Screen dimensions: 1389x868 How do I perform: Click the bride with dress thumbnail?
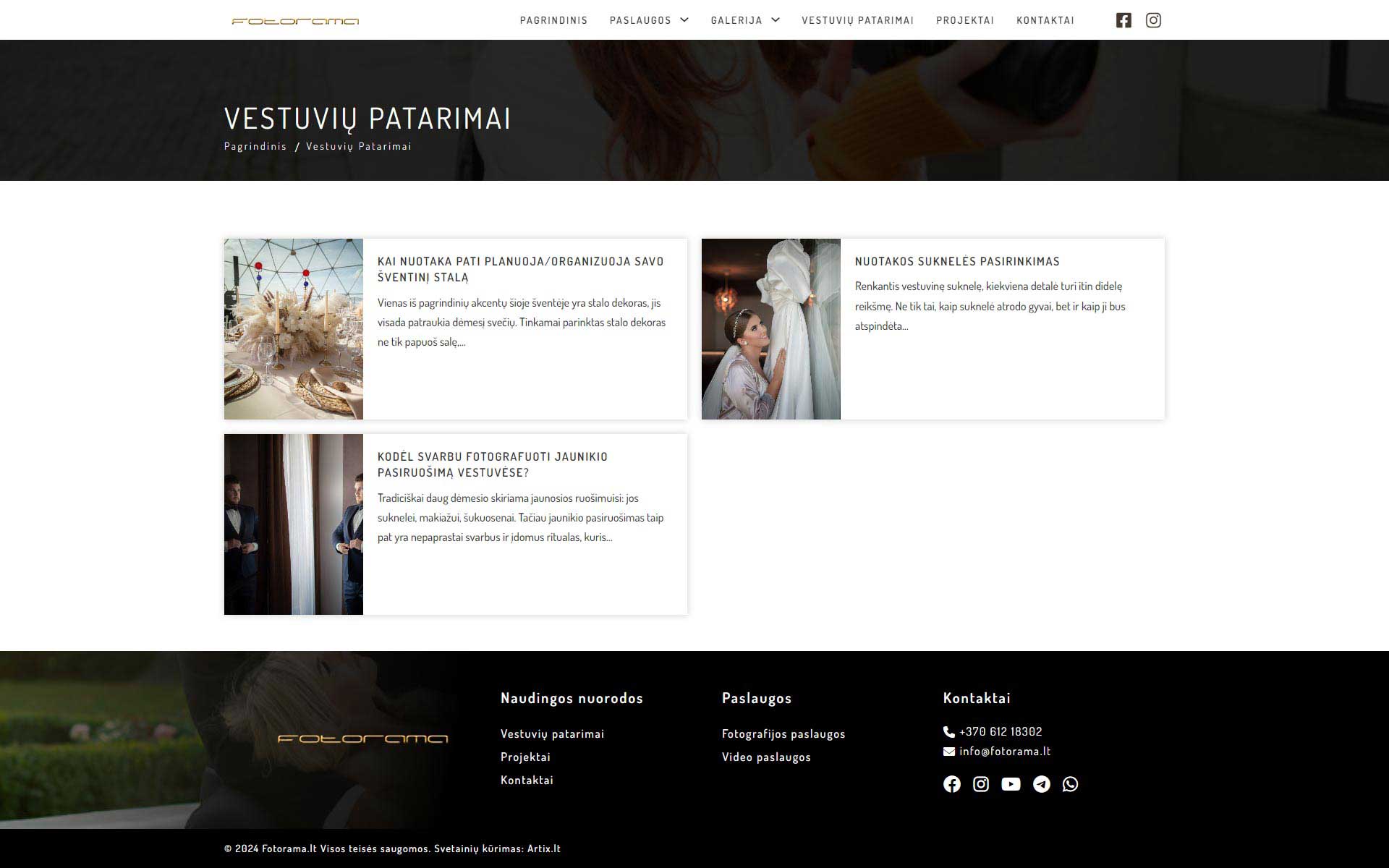click(x=771, y=329)
